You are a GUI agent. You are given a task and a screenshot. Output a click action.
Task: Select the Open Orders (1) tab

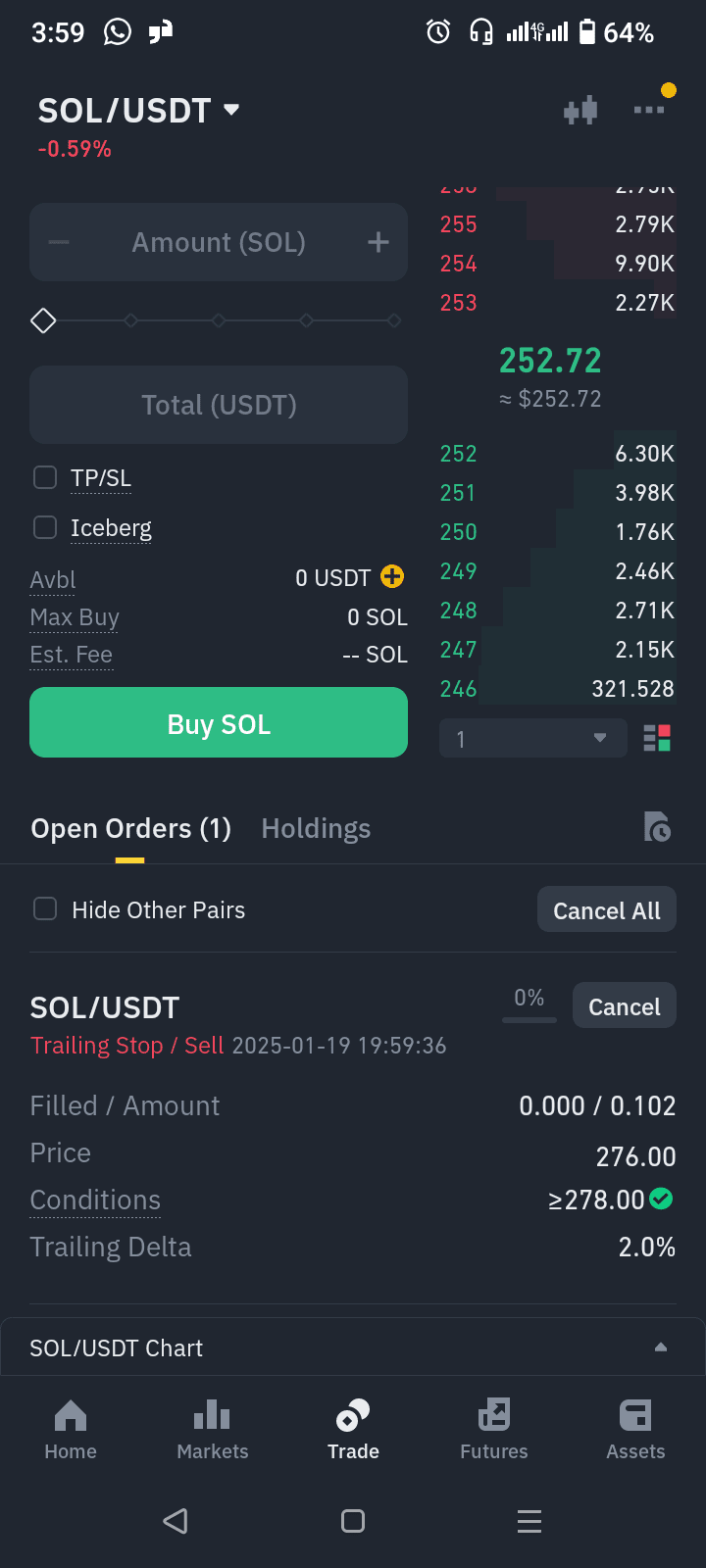pyautogui.click(x=130, y=829)
